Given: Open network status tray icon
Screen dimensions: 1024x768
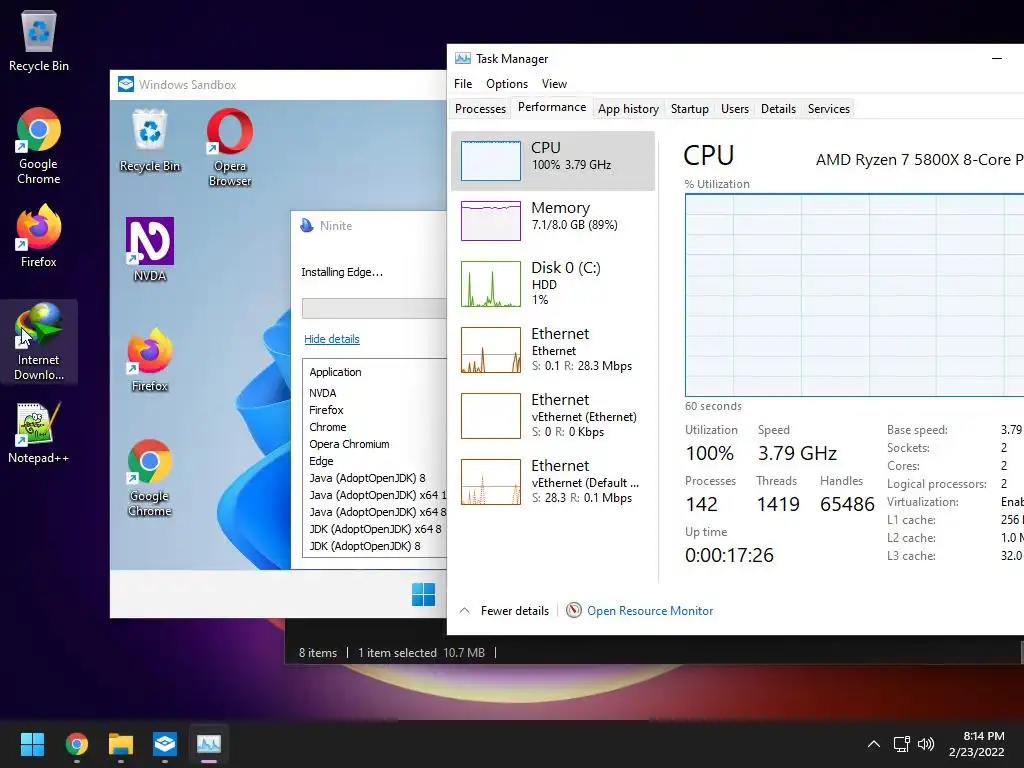Looking at the screenshot, I should (902, 744).
